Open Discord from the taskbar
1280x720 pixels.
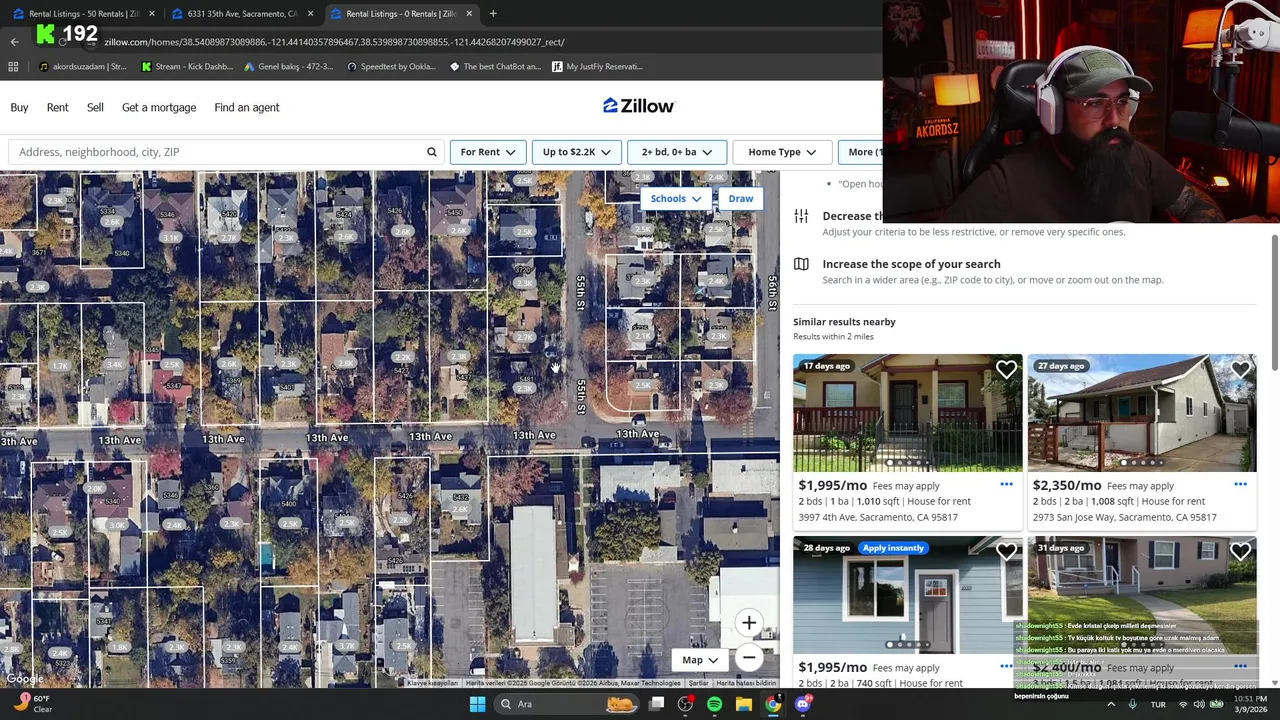(802, 704)
